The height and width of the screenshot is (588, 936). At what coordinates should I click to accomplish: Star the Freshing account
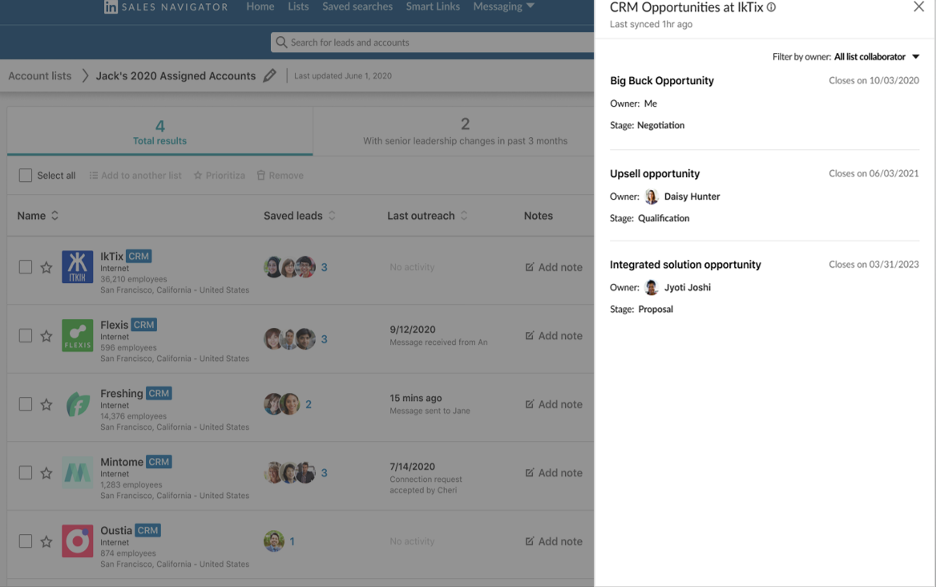click(46, 405)
